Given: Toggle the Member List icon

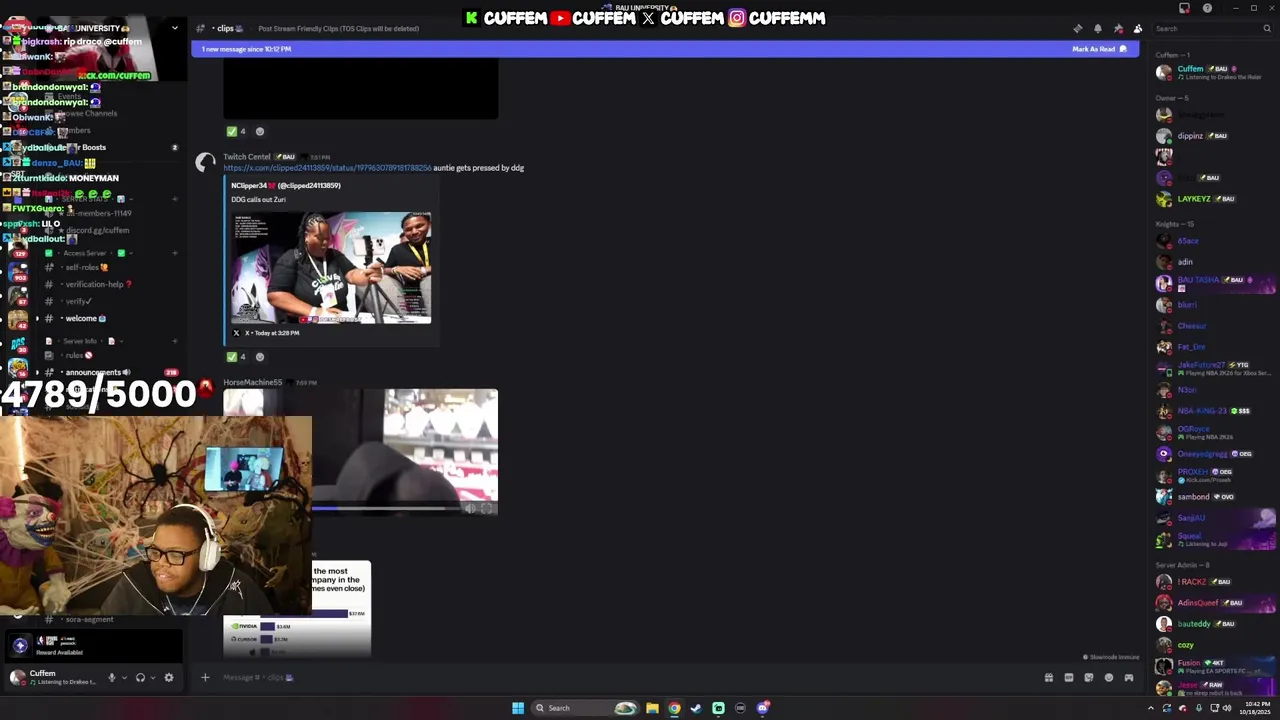Looking at the screenshot, I should coord(1138,29).
